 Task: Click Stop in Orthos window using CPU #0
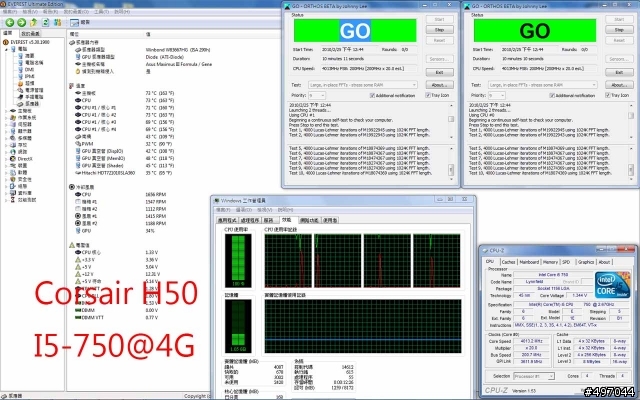pos(619,30)
